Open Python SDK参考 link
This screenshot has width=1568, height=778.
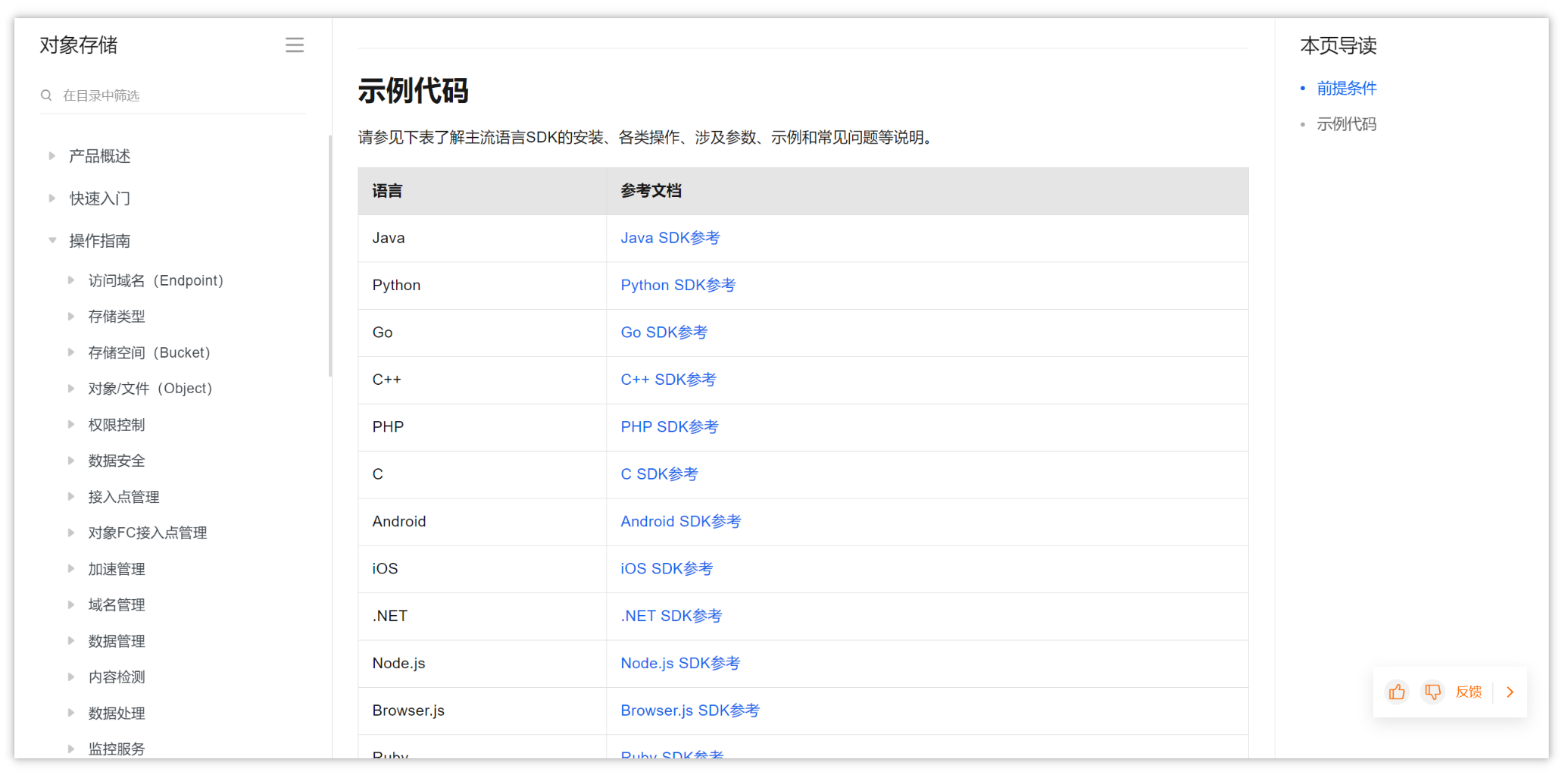point(678,285)
